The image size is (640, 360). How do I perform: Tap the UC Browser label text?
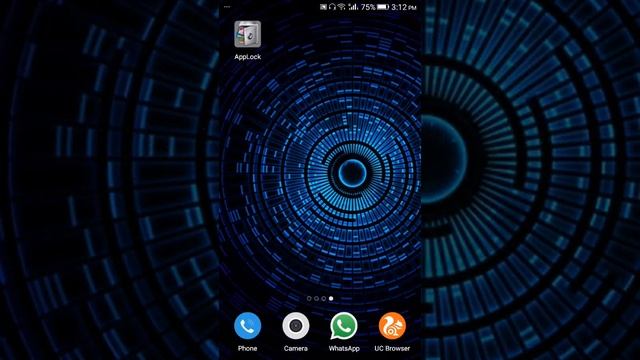pos(392,348)
